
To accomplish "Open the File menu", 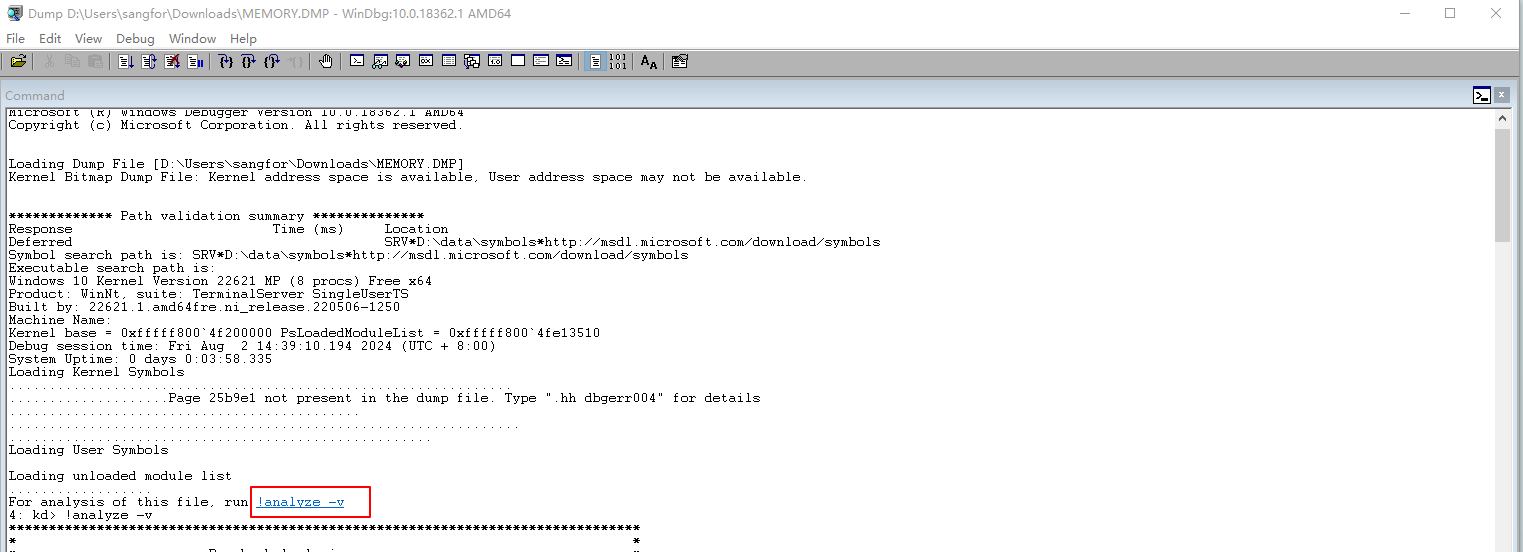I will (16, 38).
